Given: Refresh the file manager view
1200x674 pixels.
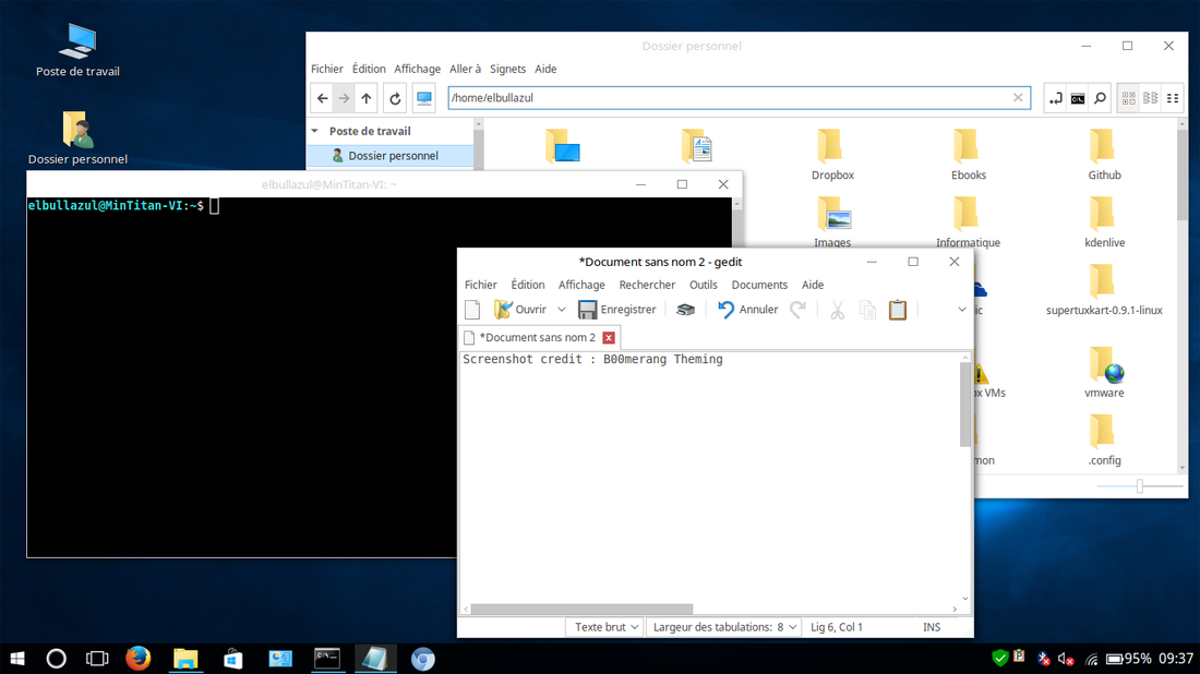Looking at the screenshot, I should pos(393,98).
